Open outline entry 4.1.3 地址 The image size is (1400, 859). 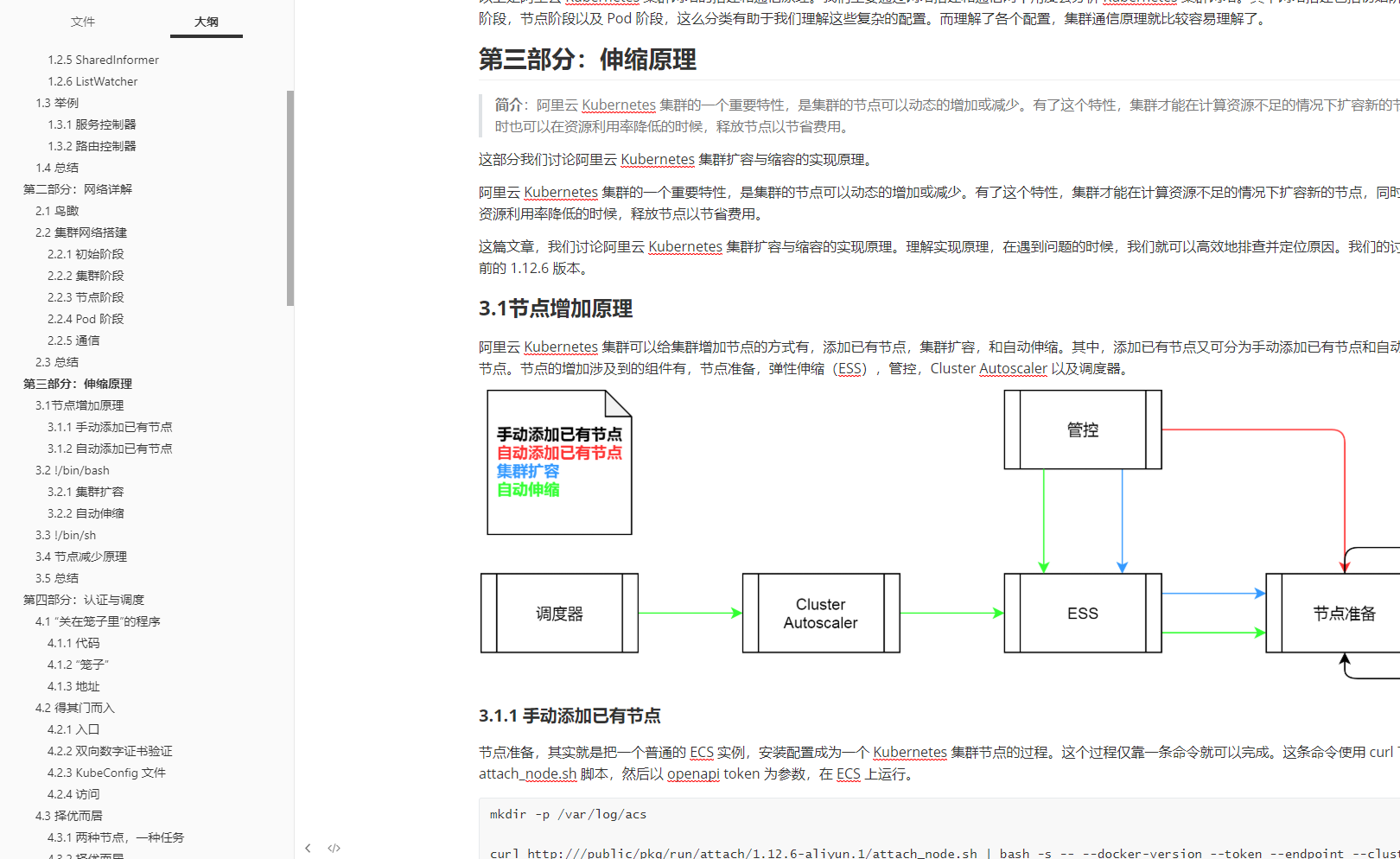point(73,686)
